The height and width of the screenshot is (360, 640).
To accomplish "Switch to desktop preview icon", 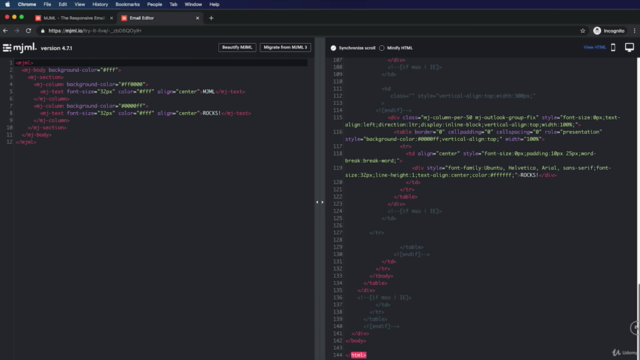I will pyautogui.click(x=629, y=47).
